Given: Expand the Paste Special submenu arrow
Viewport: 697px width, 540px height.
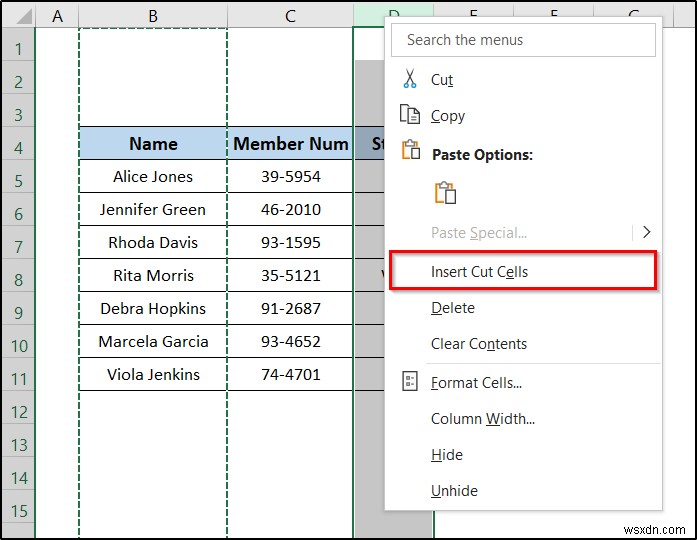Looking at the screenshot, I should (646, 232).
